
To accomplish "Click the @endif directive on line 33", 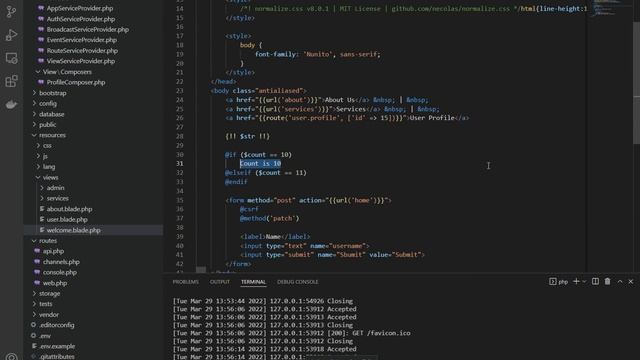I will pos(236,182).
